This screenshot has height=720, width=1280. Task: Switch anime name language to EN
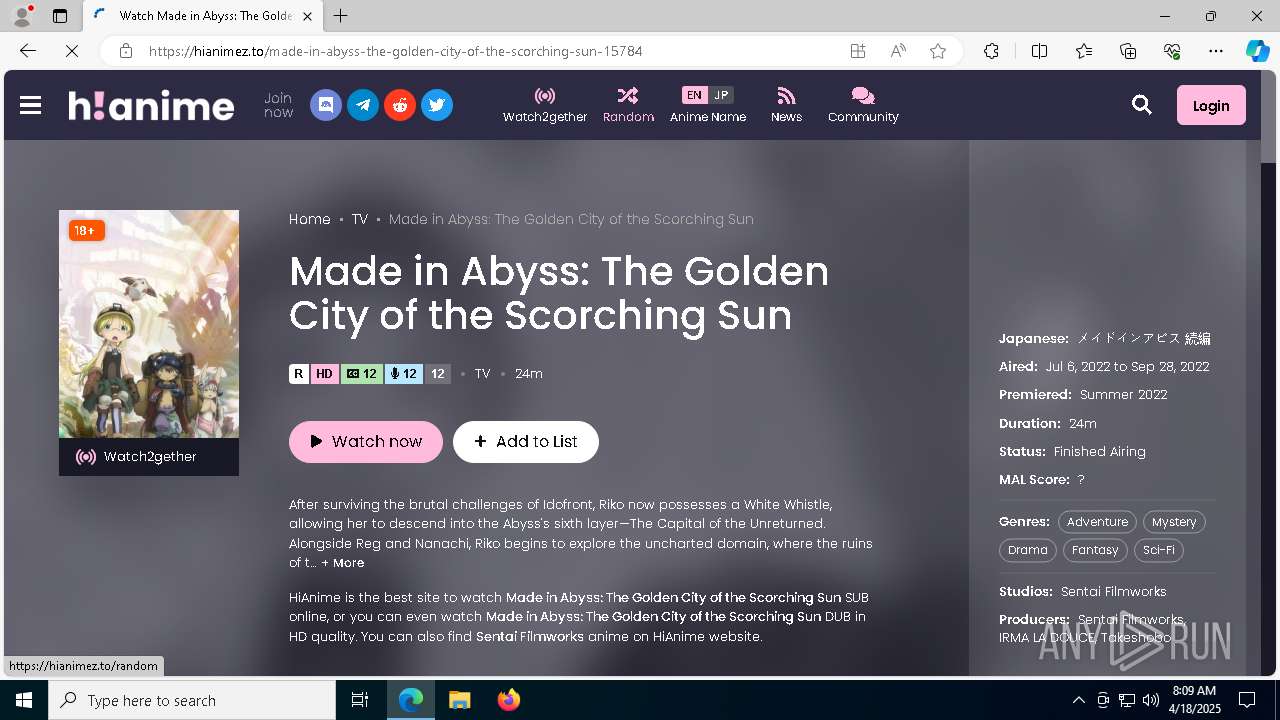coord(694,95)
